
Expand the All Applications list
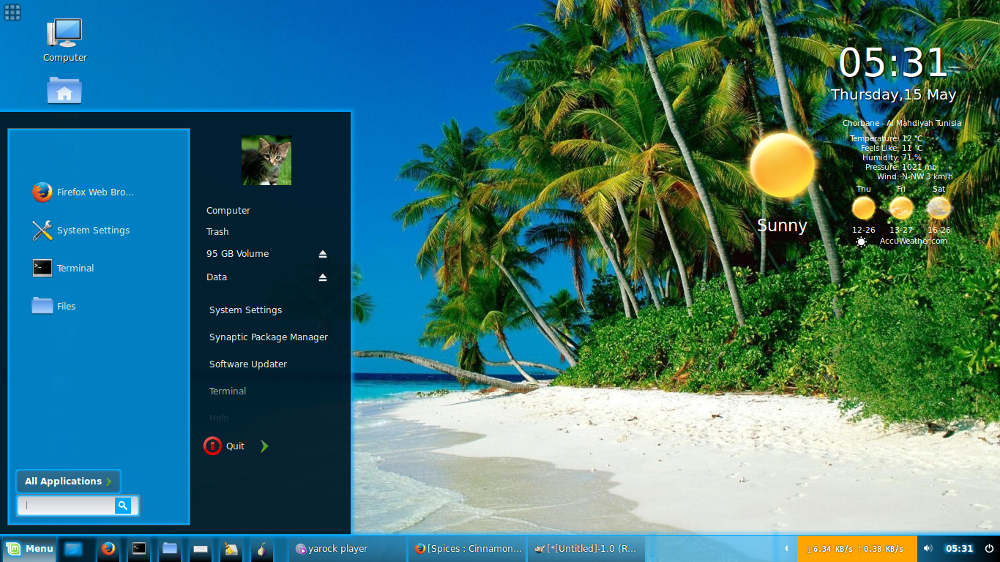68,481
